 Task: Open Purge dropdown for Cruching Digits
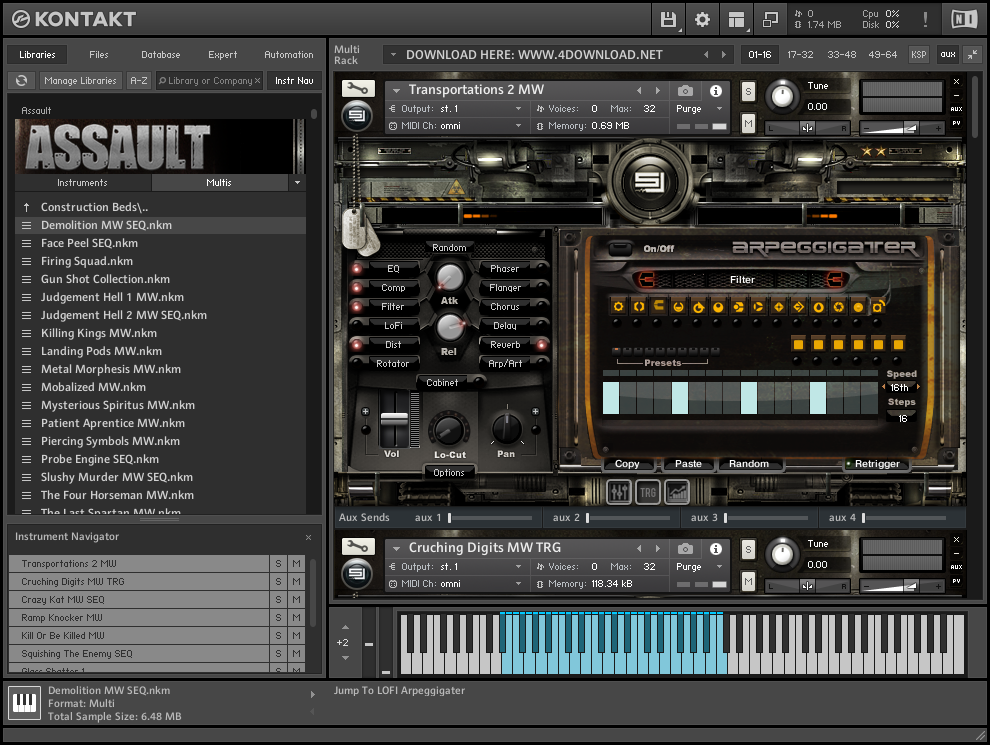point(719,566)
